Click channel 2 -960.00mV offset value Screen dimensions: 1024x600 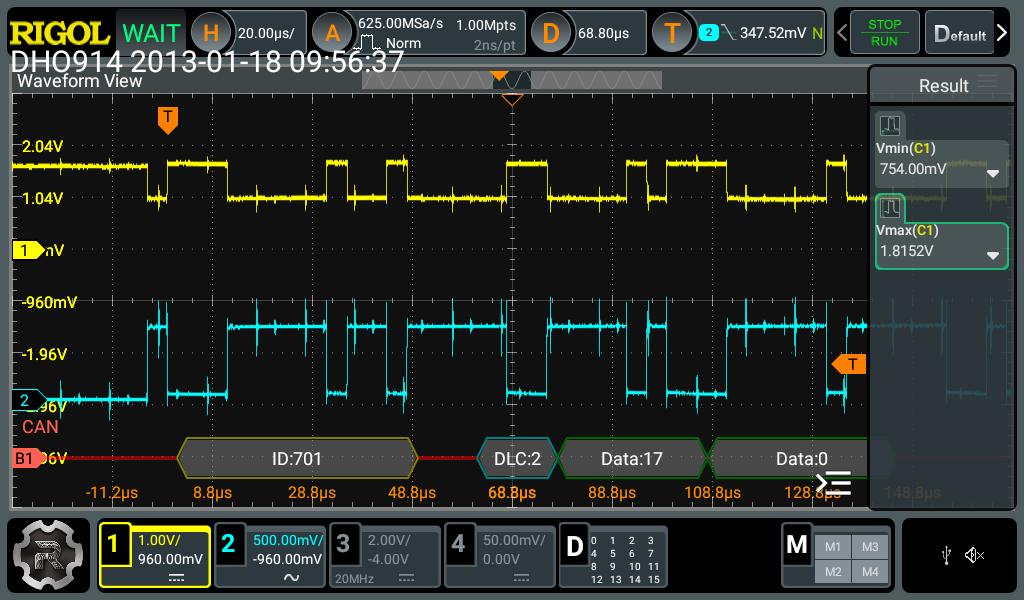click(287, 560)
